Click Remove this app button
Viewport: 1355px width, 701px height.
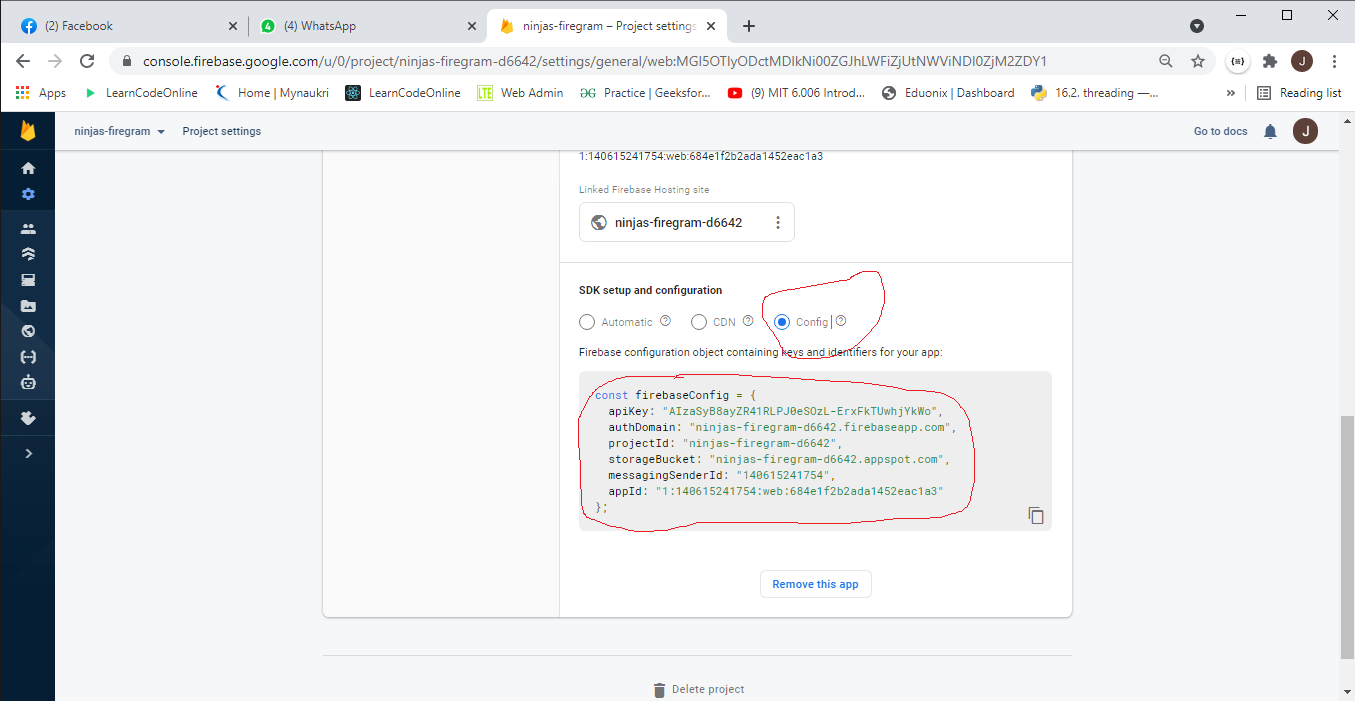(x=816, y=584)
